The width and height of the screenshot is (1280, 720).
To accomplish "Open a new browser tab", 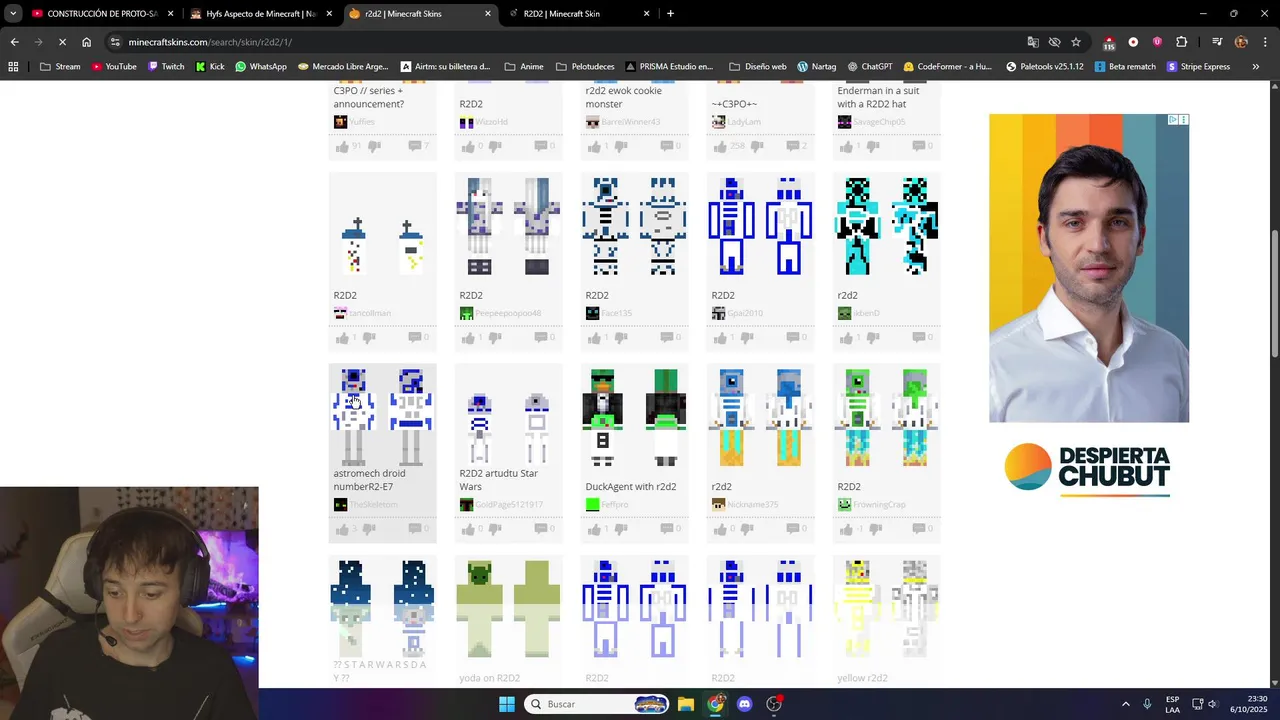I will (670, 14).
